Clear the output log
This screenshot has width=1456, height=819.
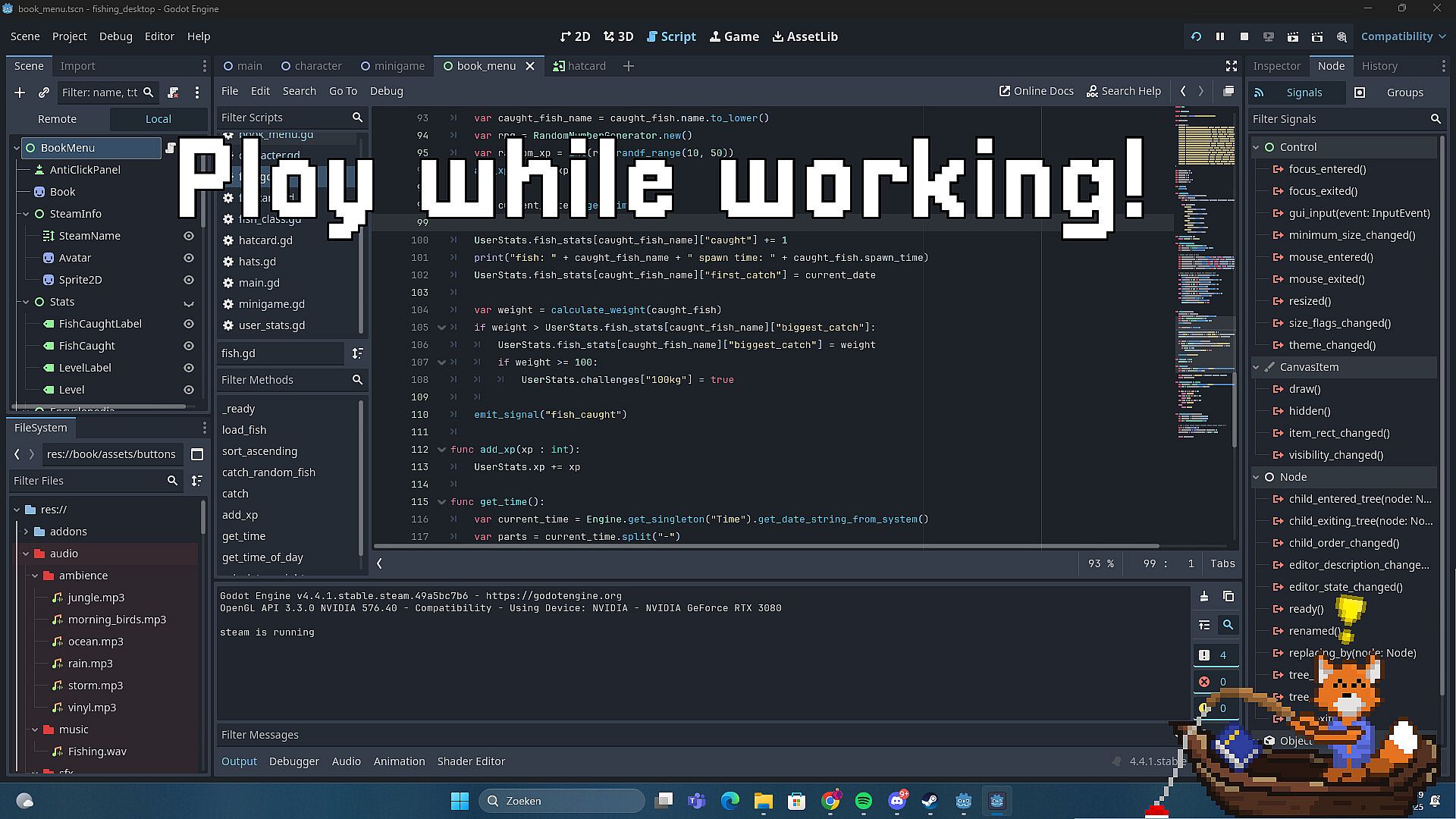pyautogui.click(x=1204, y=597)
